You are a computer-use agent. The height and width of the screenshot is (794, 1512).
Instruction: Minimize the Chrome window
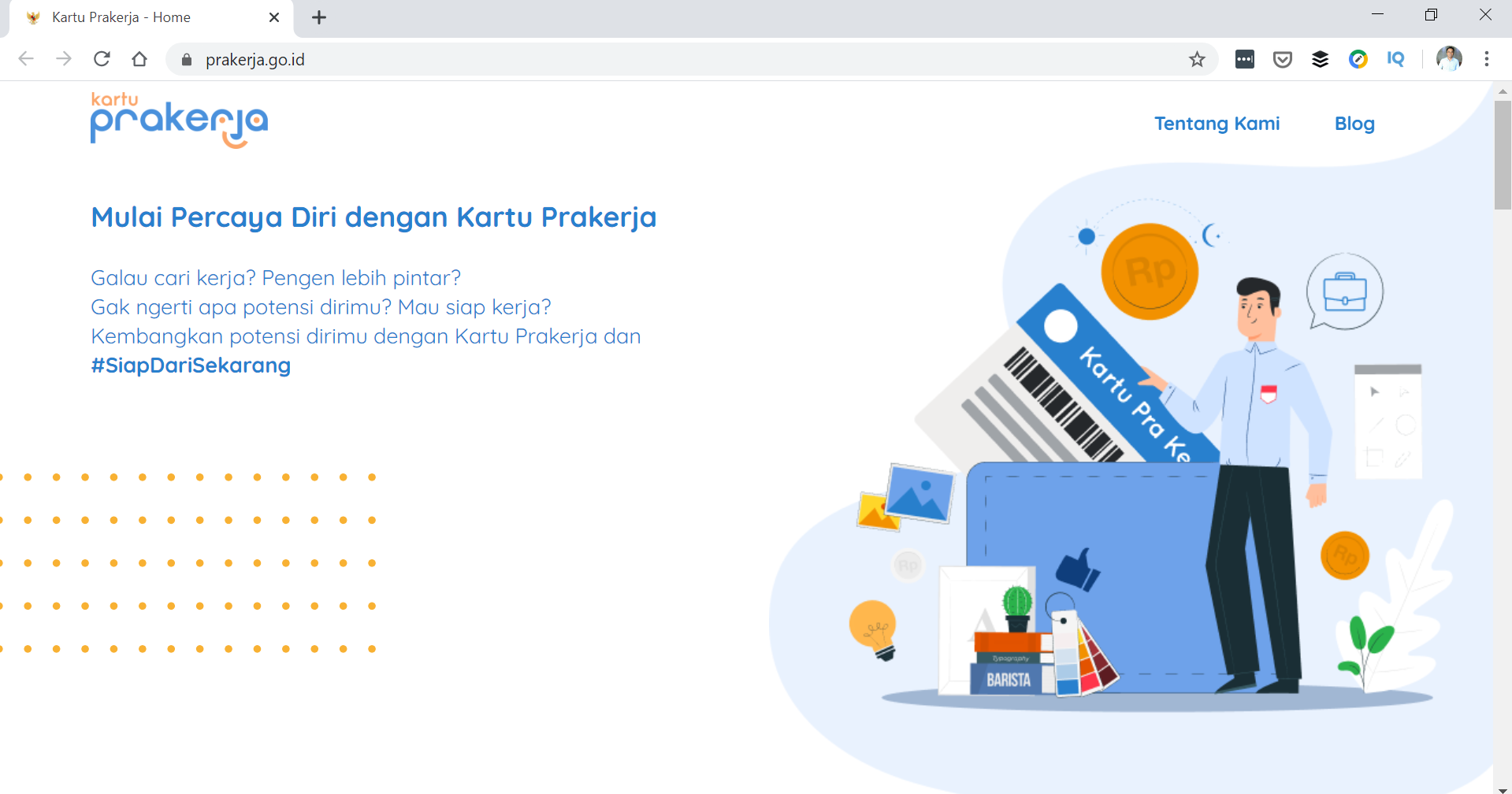pyautogui.click(x=1377, y=14)
